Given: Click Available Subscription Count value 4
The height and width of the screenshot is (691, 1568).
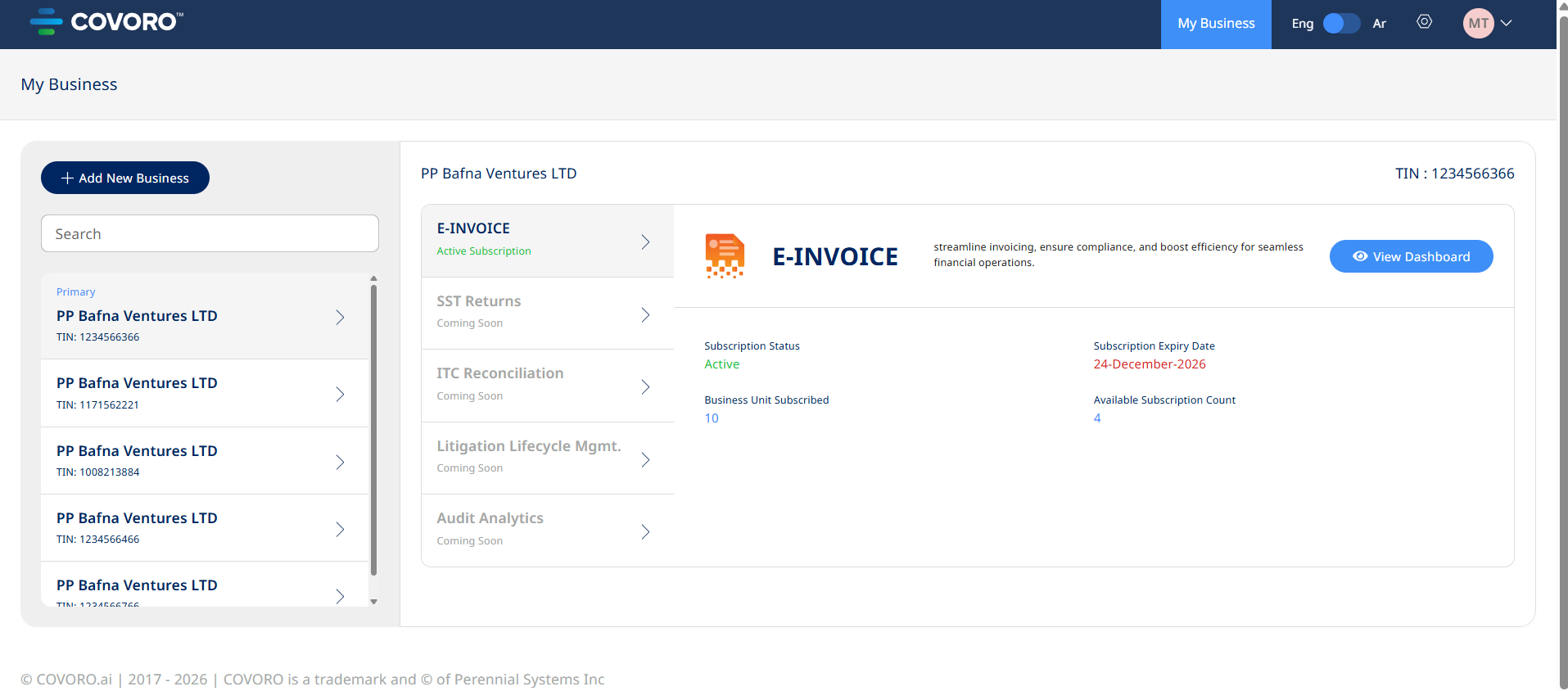Looking at the screenshot, I should [1097, 418].
